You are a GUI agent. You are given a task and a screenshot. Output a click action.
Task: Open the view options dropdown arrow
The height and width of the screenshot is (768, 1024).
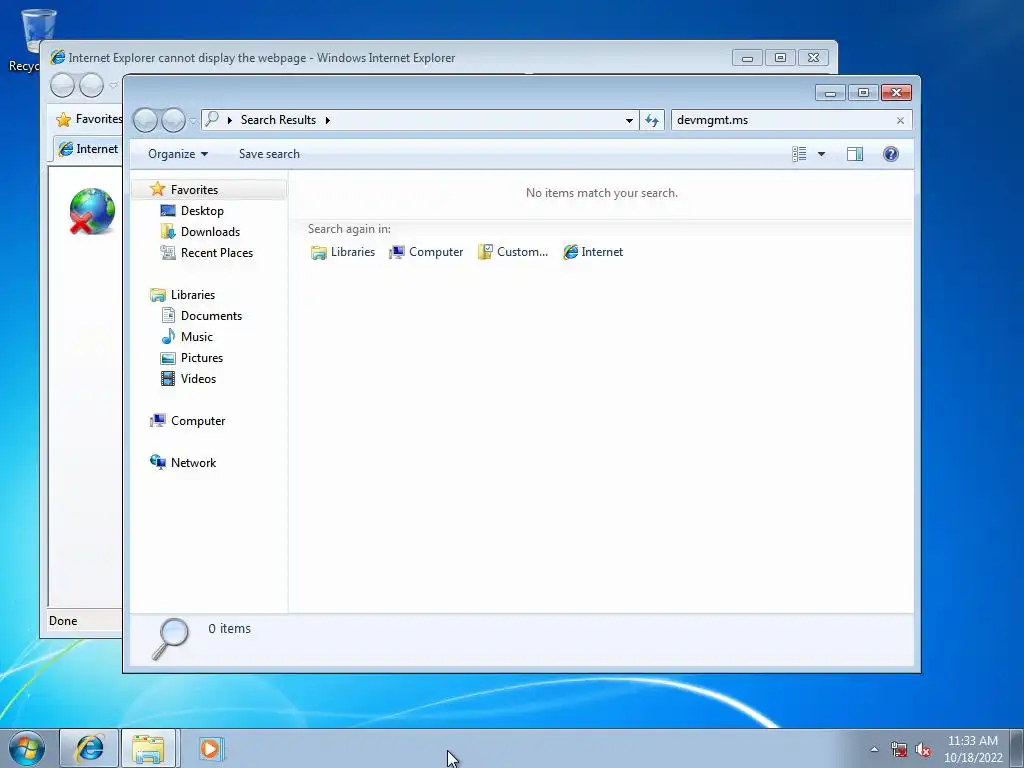822,154
